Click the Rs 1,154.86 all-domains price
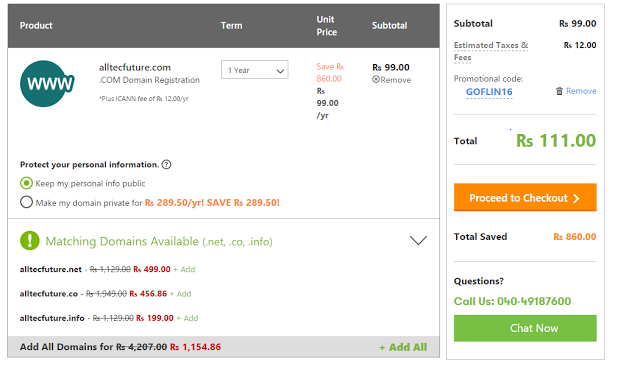This screenshot has height=366, width=640. pyautogui.click(x=196, y=347)
